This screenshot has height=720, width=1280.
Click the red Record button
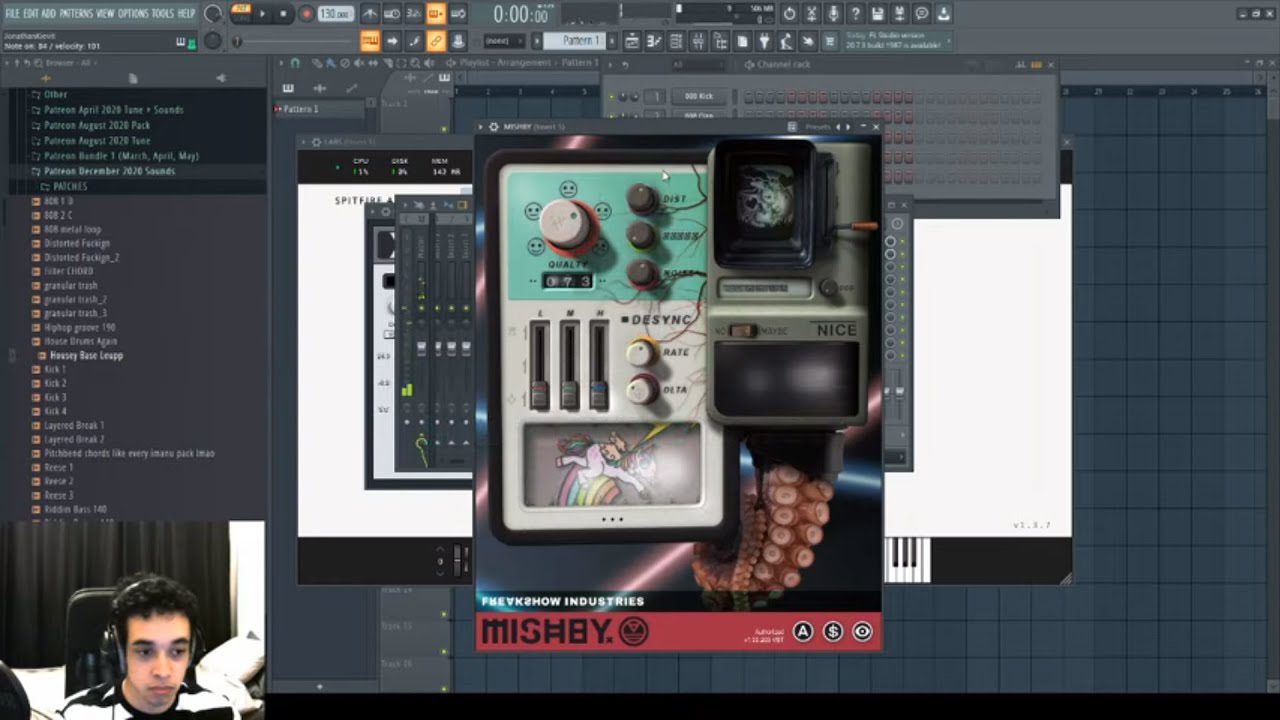307,14
